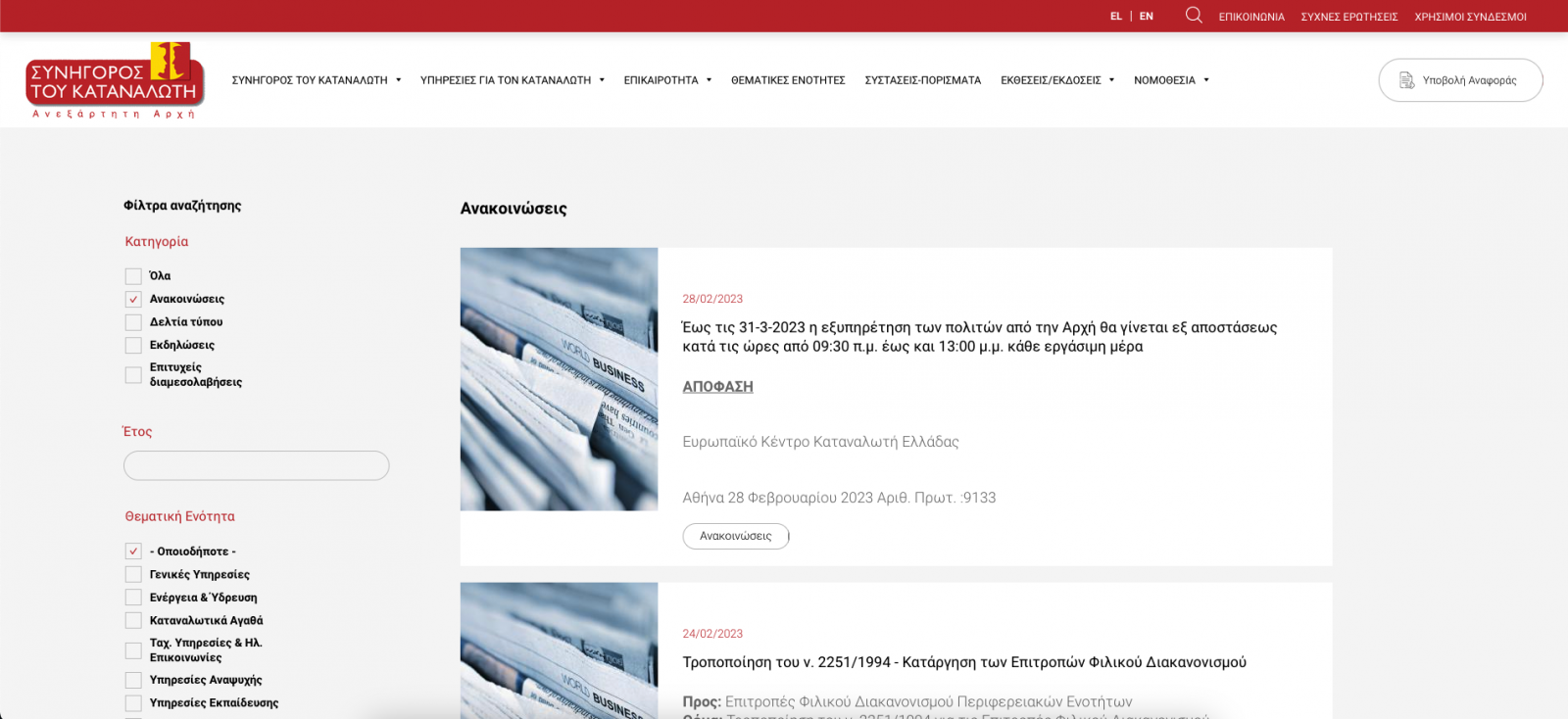The height and width of the screenshot is (719, 1568).
Task: Expand ΕΠΙΚΑΙΡΟΤΗΤΑ menu arrow
Action: (x=709, y=80)
